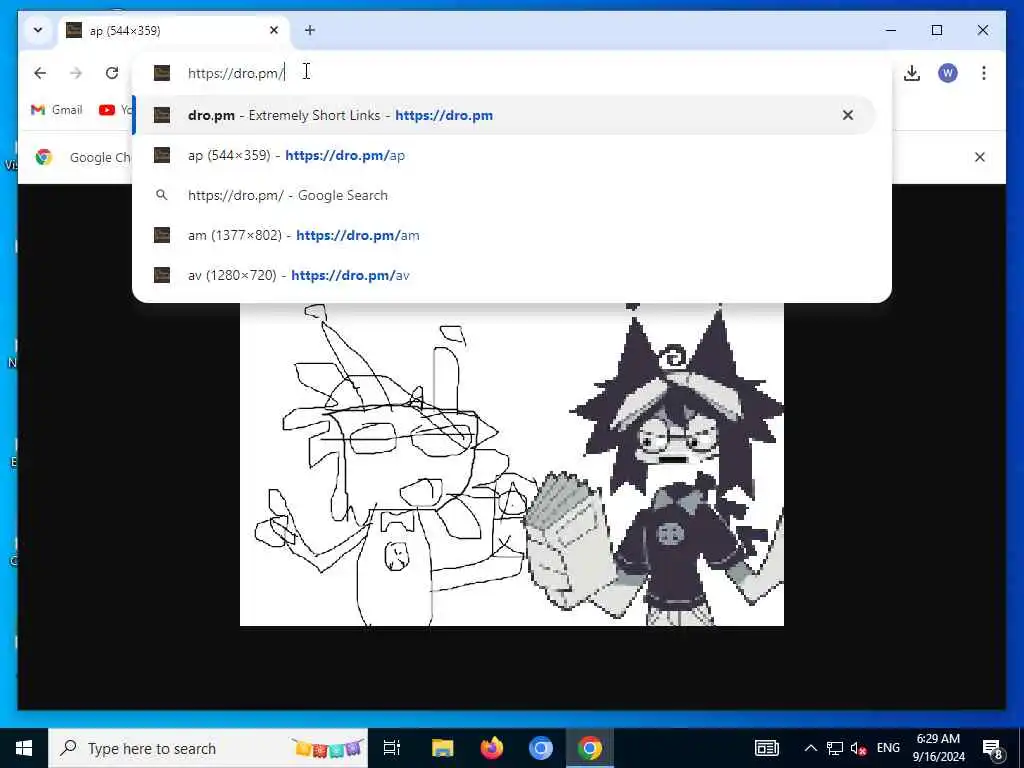This screenshot has height=768, width=1024.
Task: Open a new tab with plus button
Action: click(310, 30)
